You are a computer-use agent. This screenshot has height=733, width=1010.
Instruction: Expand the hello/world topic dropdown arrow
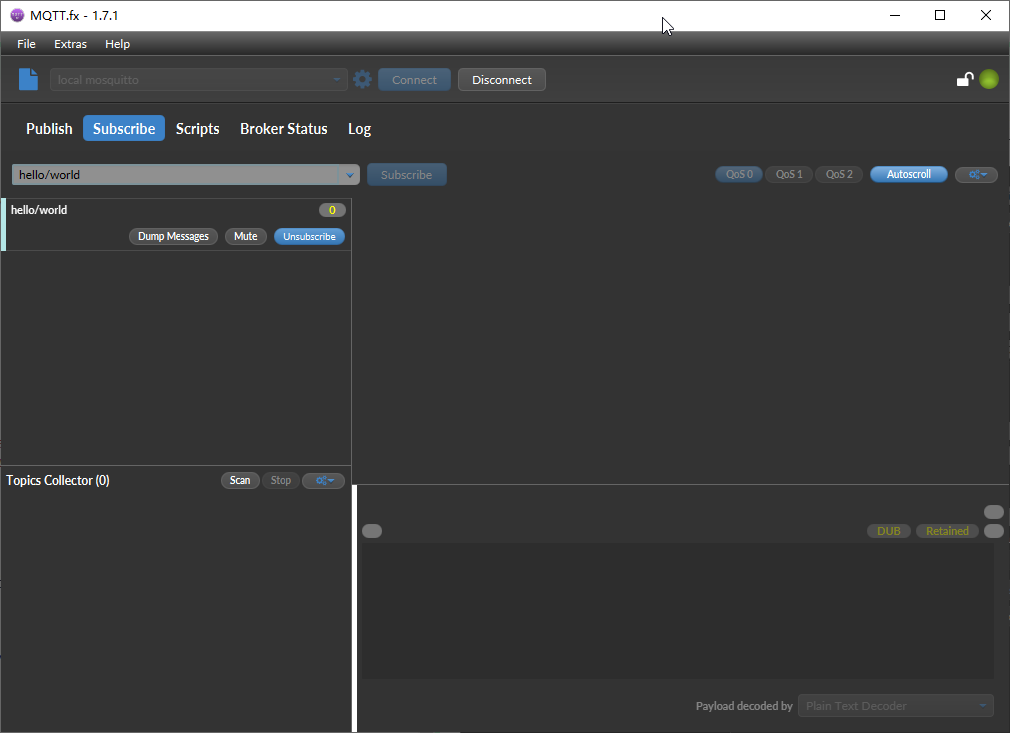point(349,175)
